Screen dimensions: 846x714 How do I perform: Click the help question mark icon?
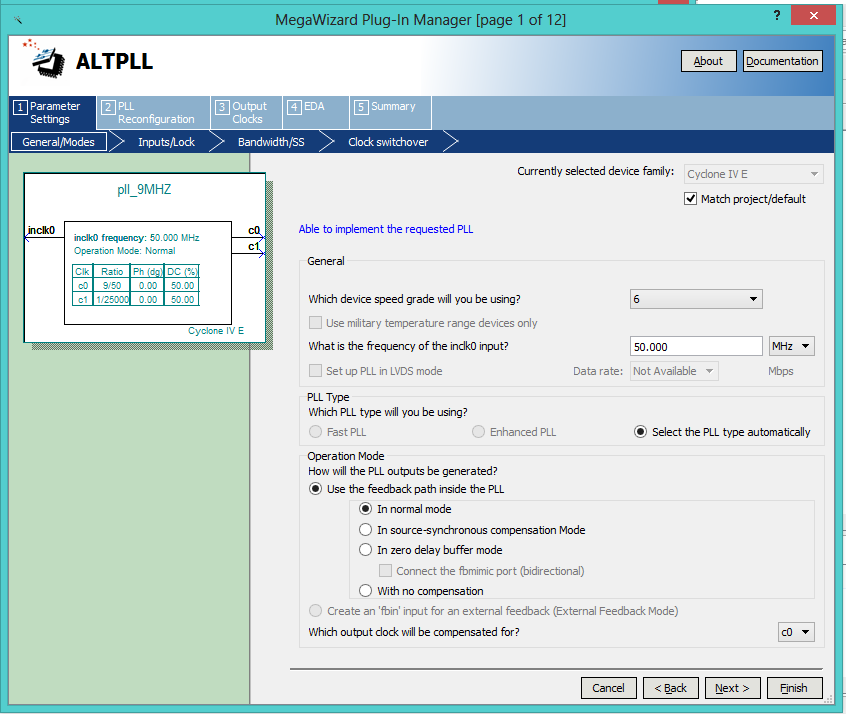pyautogui.click(x=776, y=15)
